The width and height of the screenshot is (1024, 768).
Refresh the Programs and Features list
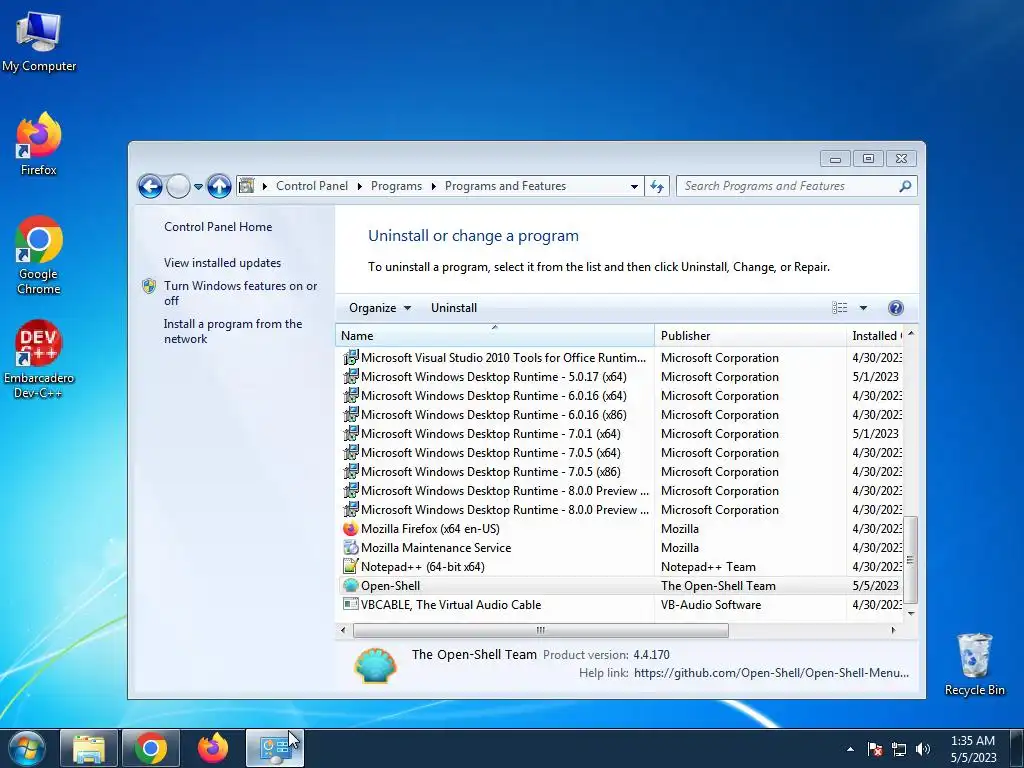pos(657,187)
